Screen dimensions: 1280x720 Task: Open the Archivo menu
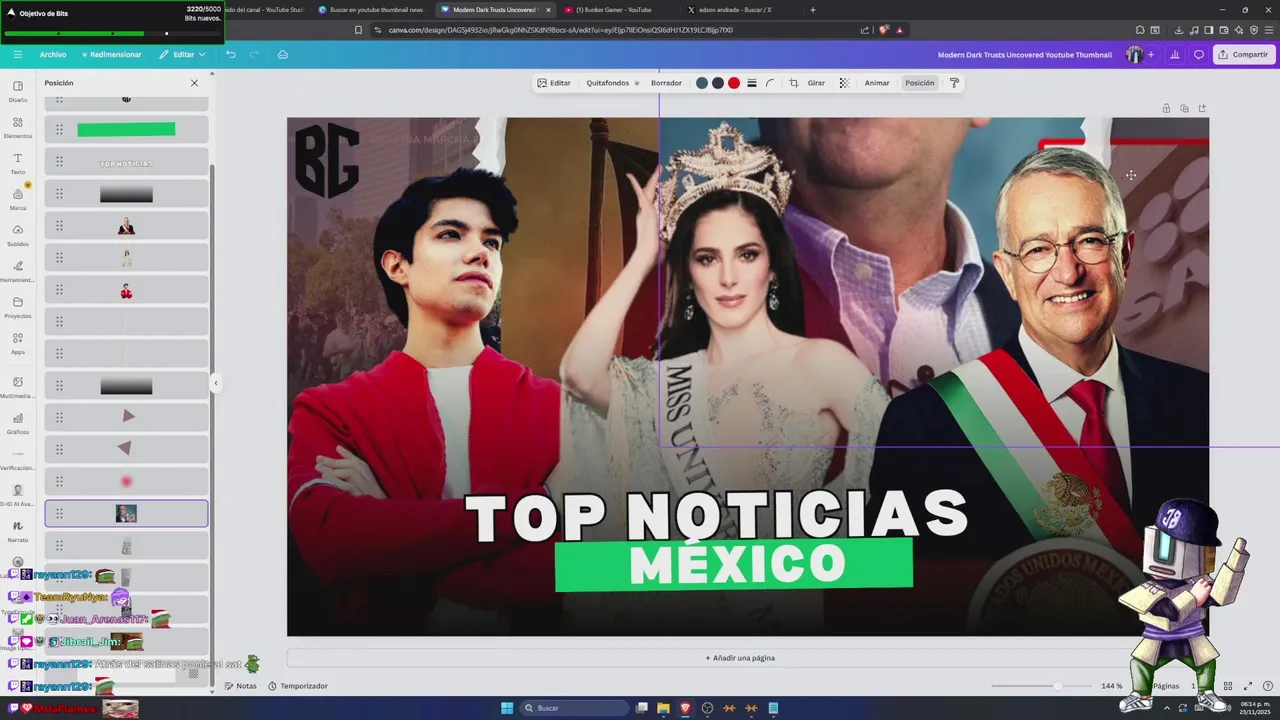[53, 54]
